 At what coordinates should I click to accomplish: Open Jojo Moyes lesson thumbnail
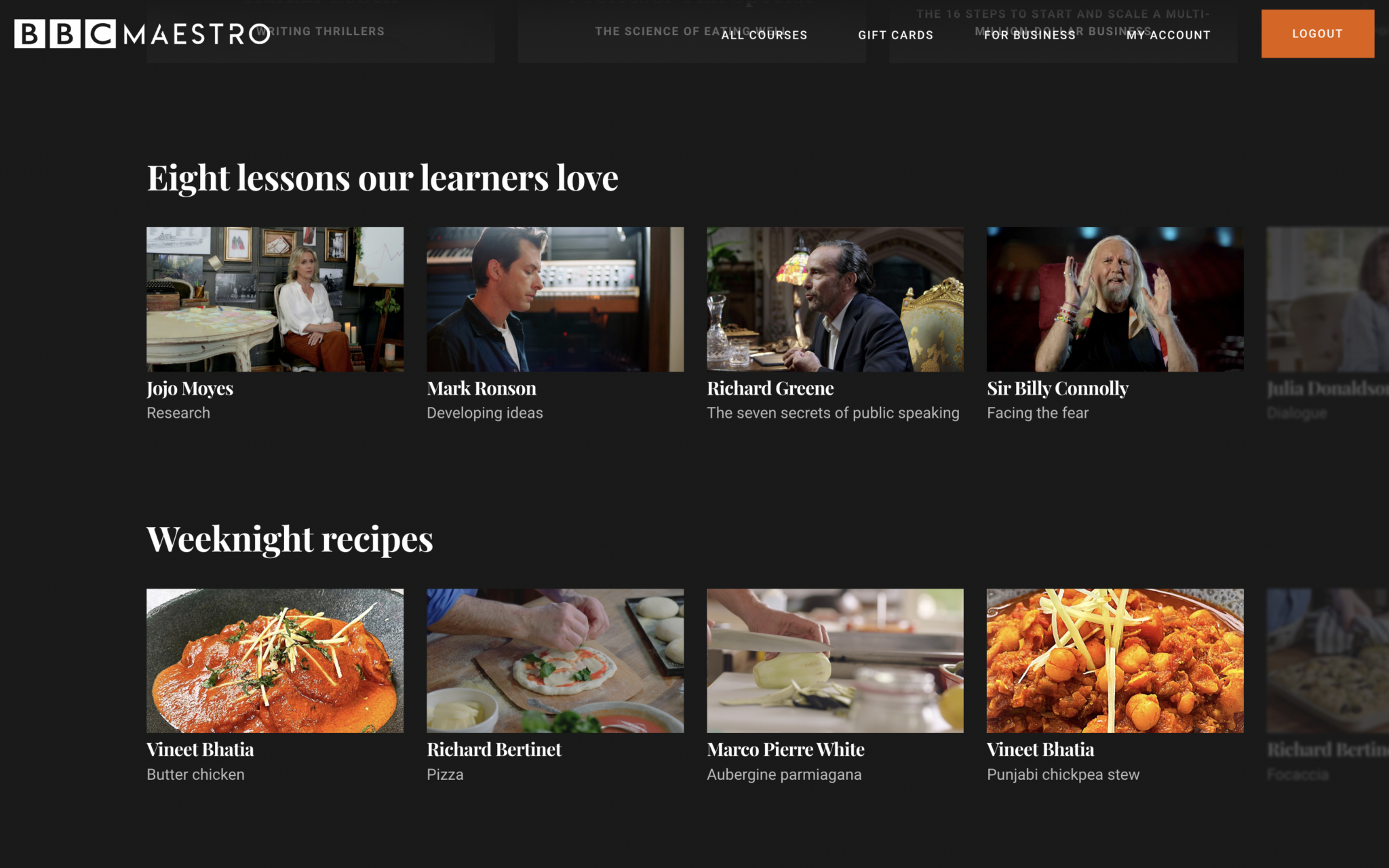(x=275, y=299)
